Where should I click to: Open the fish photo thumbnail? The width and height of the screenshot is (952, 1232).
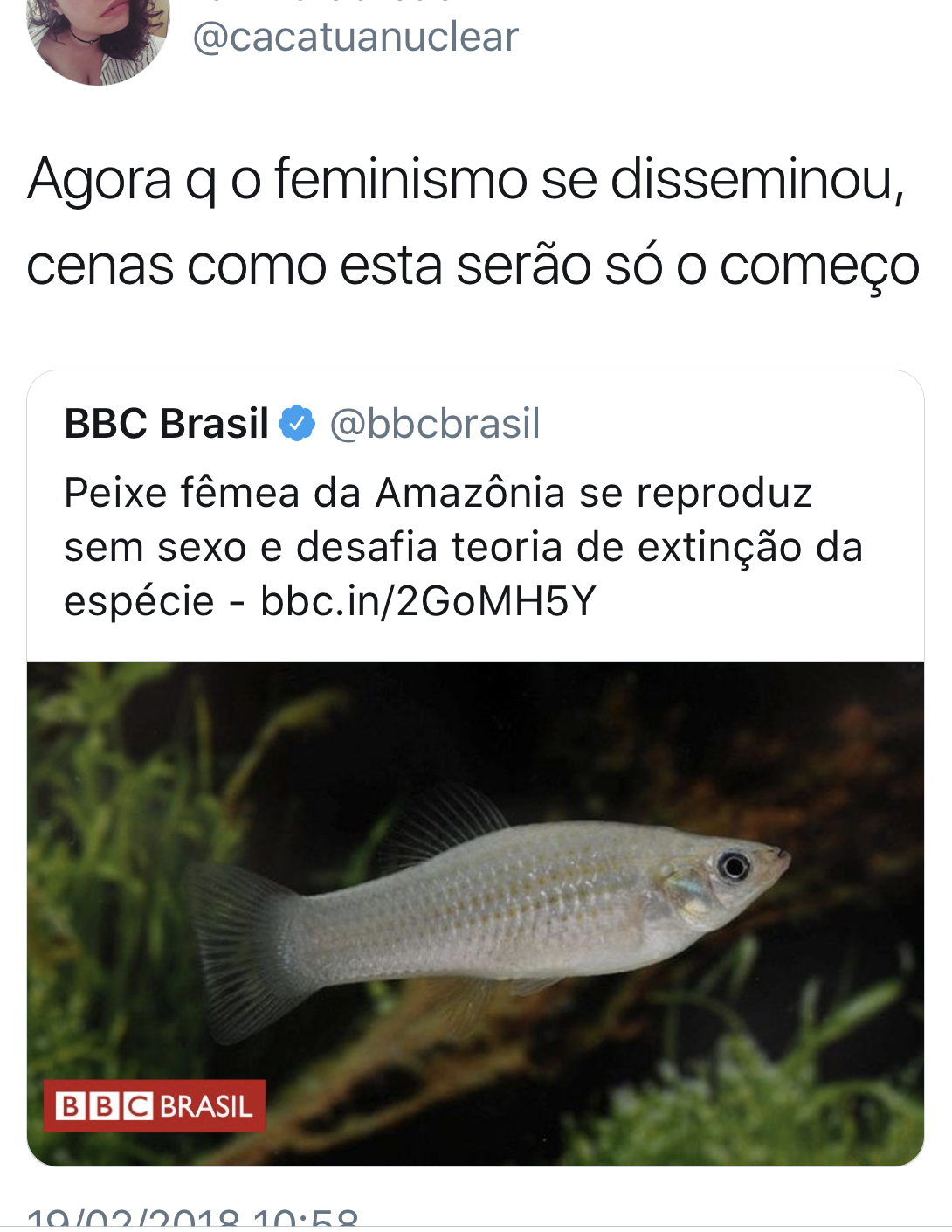(x=475, y=914)
